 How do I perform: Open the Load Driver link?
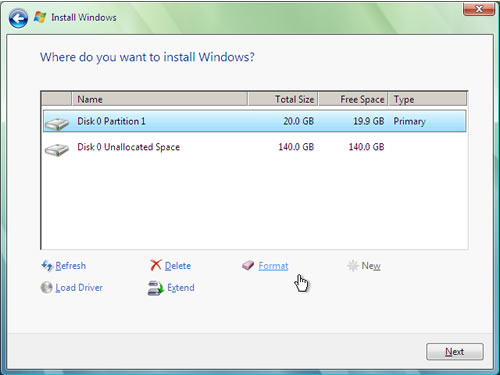[x=79, y=287]
